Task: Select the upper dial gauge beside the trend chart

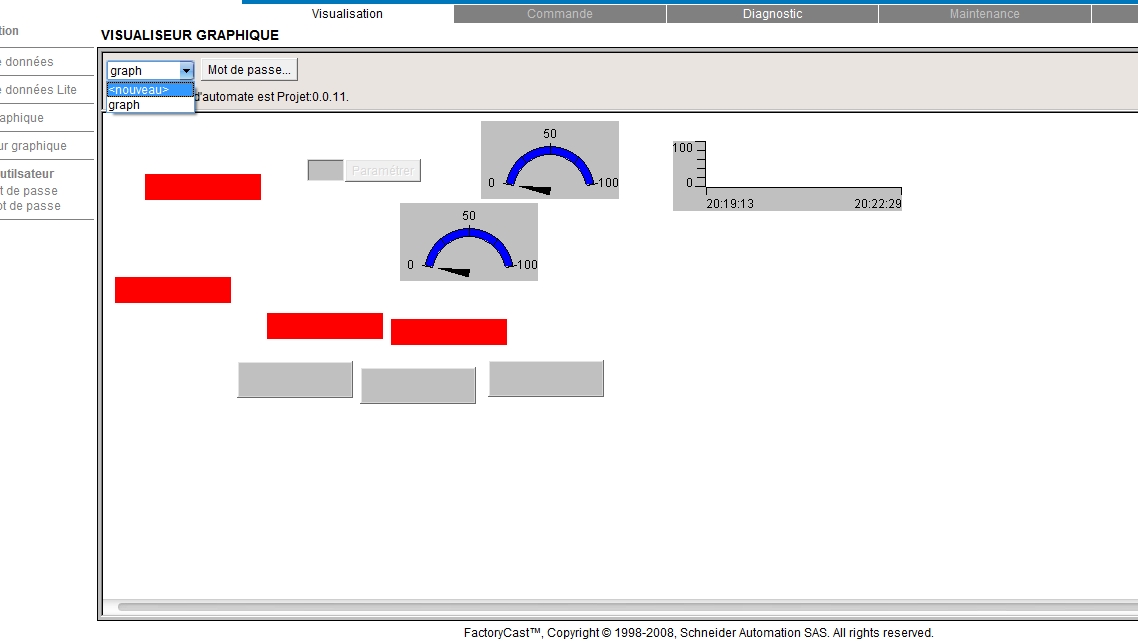Action: coord(550,160)
